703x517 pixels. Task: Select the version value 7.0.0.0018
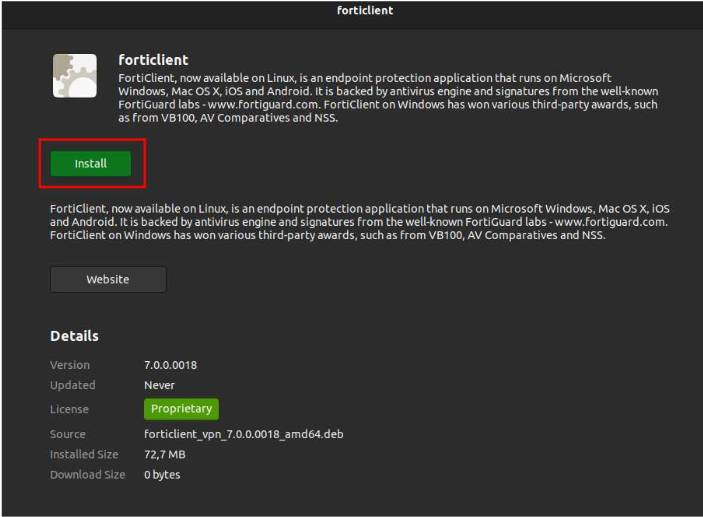[170, 365]
